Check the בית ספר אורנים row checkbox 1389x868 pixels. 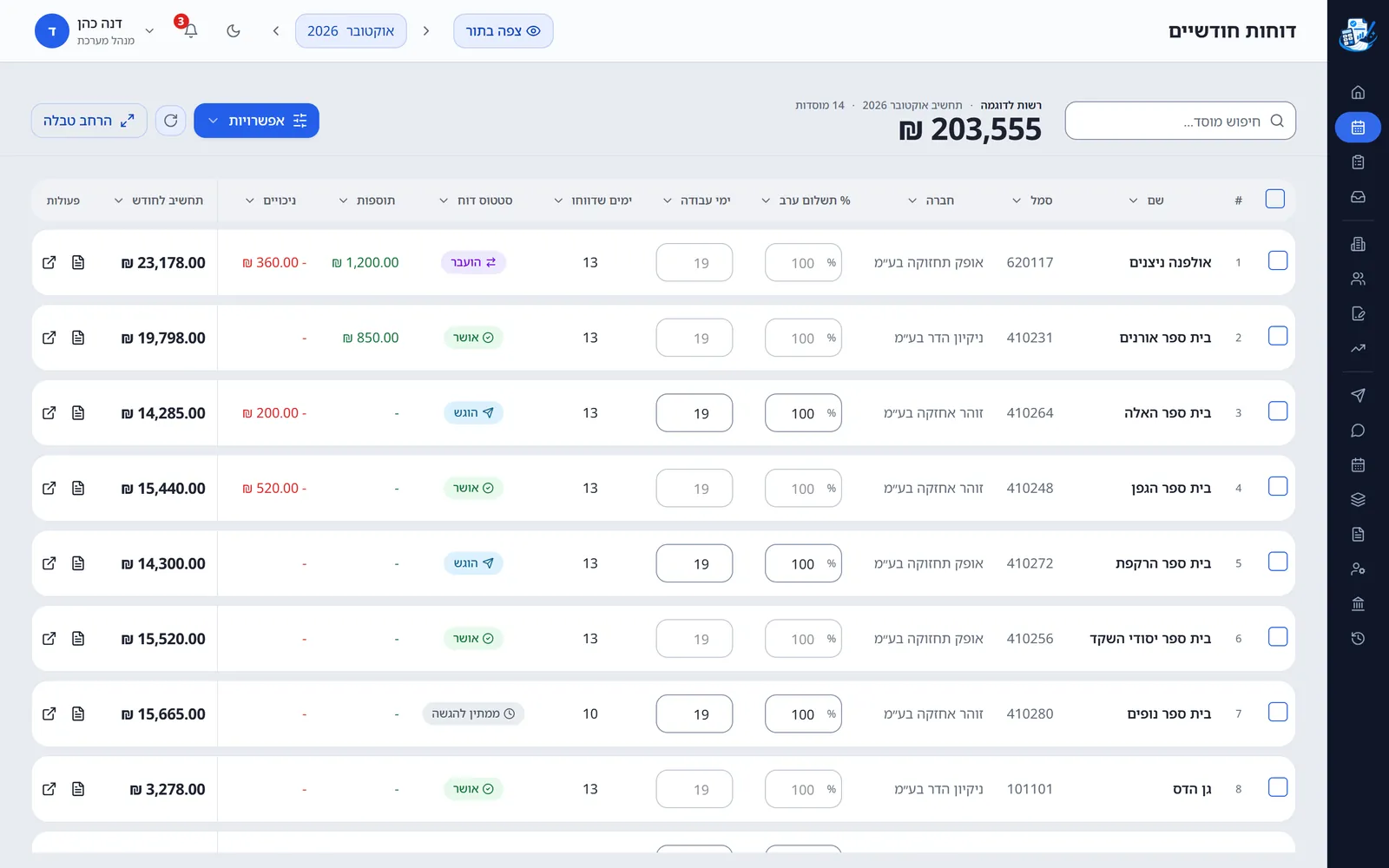tap(1278, 336)
